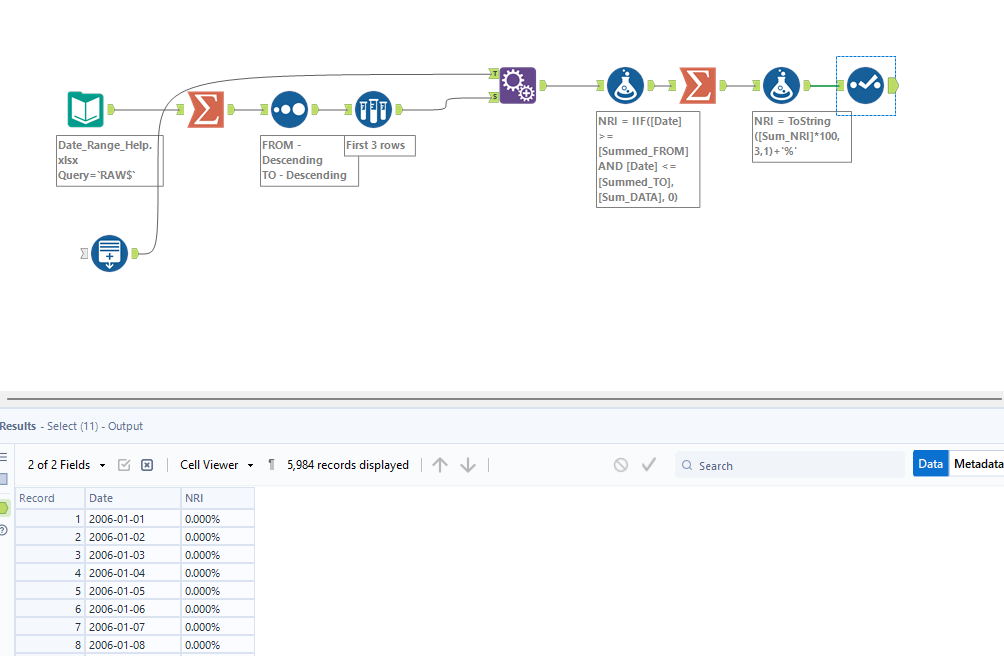This screenshot has height=656, width=1004.
Task: Select the Join Multiple gear tool
Action: (518, 85)
